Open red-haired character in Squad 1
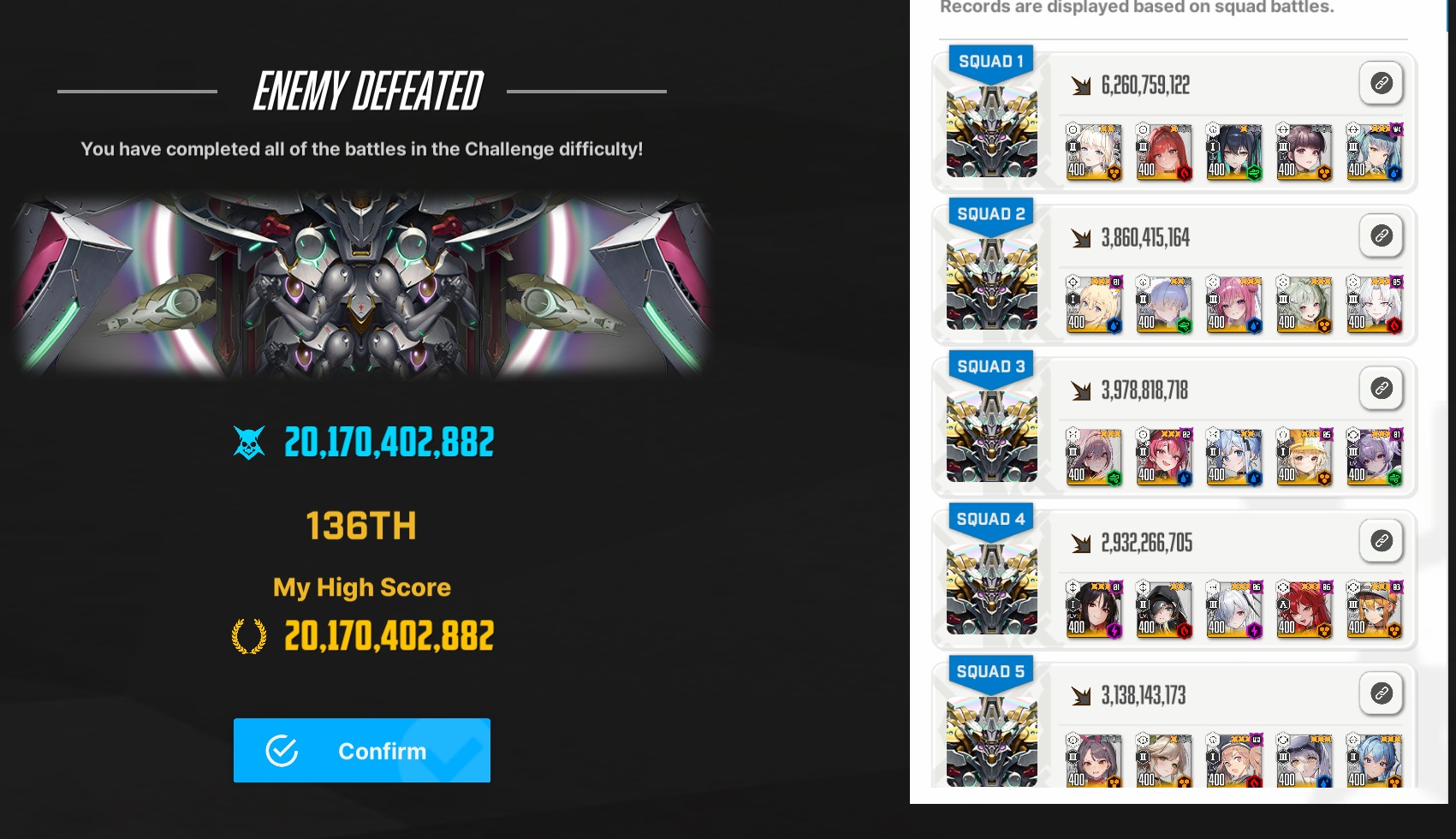This screenshot has width=1456, height=839. [1164, 152]
